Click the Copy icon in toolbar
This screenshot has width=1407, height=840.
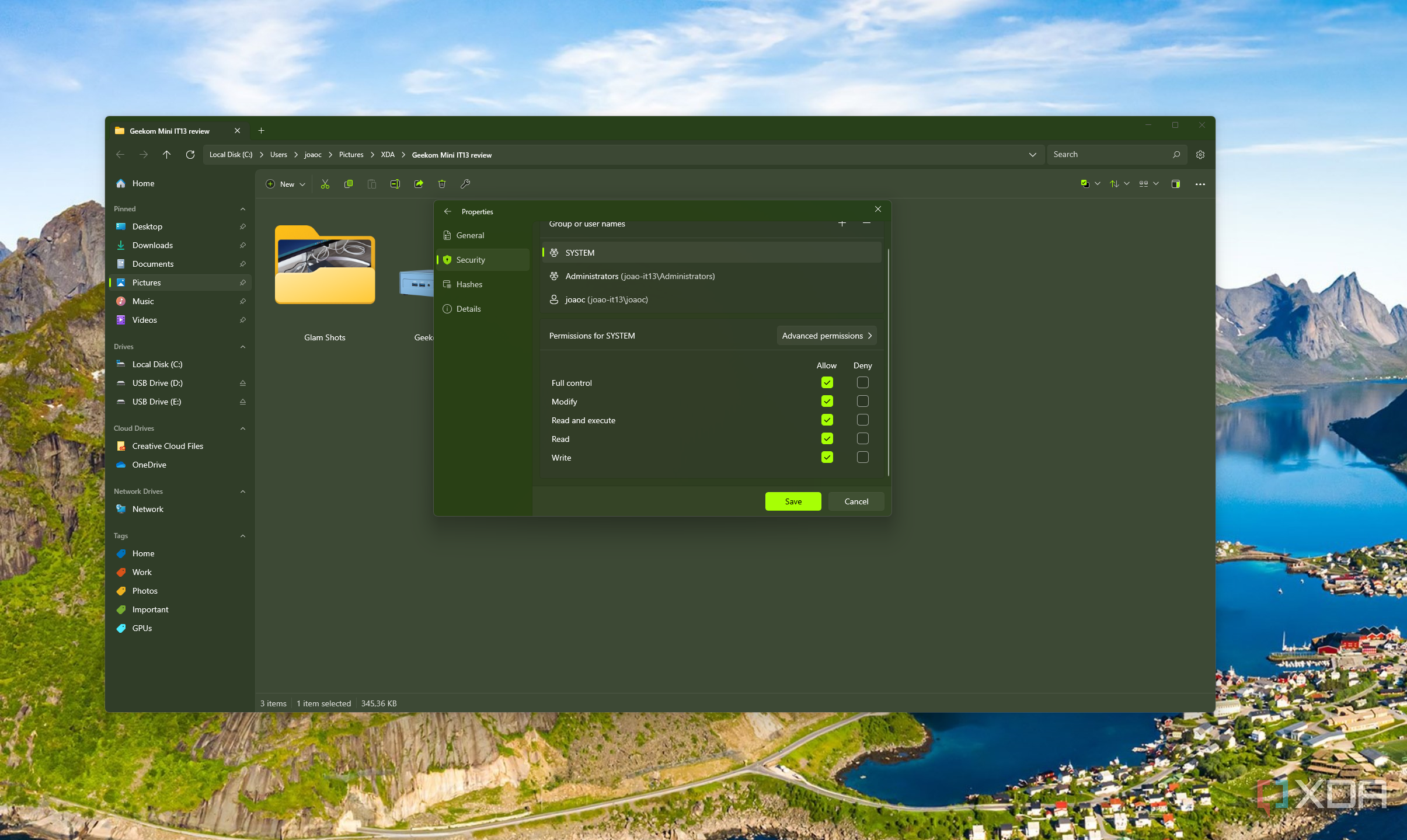349,184
